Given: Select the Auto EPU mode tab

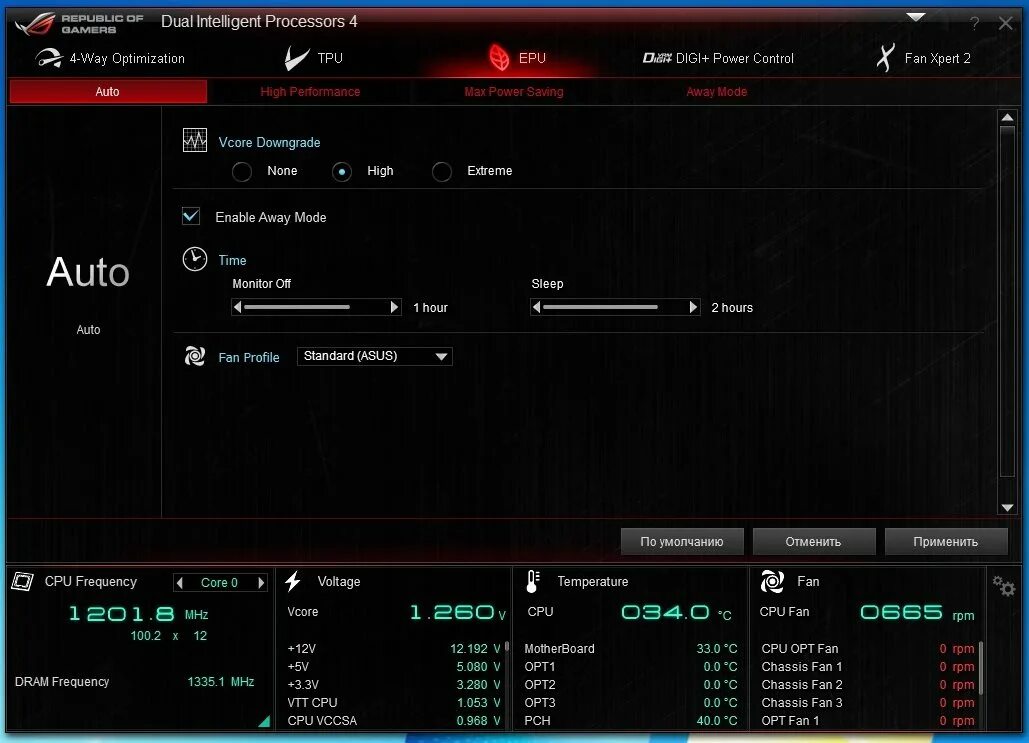Looking at the screenshot, I should [x=108, y=92].
